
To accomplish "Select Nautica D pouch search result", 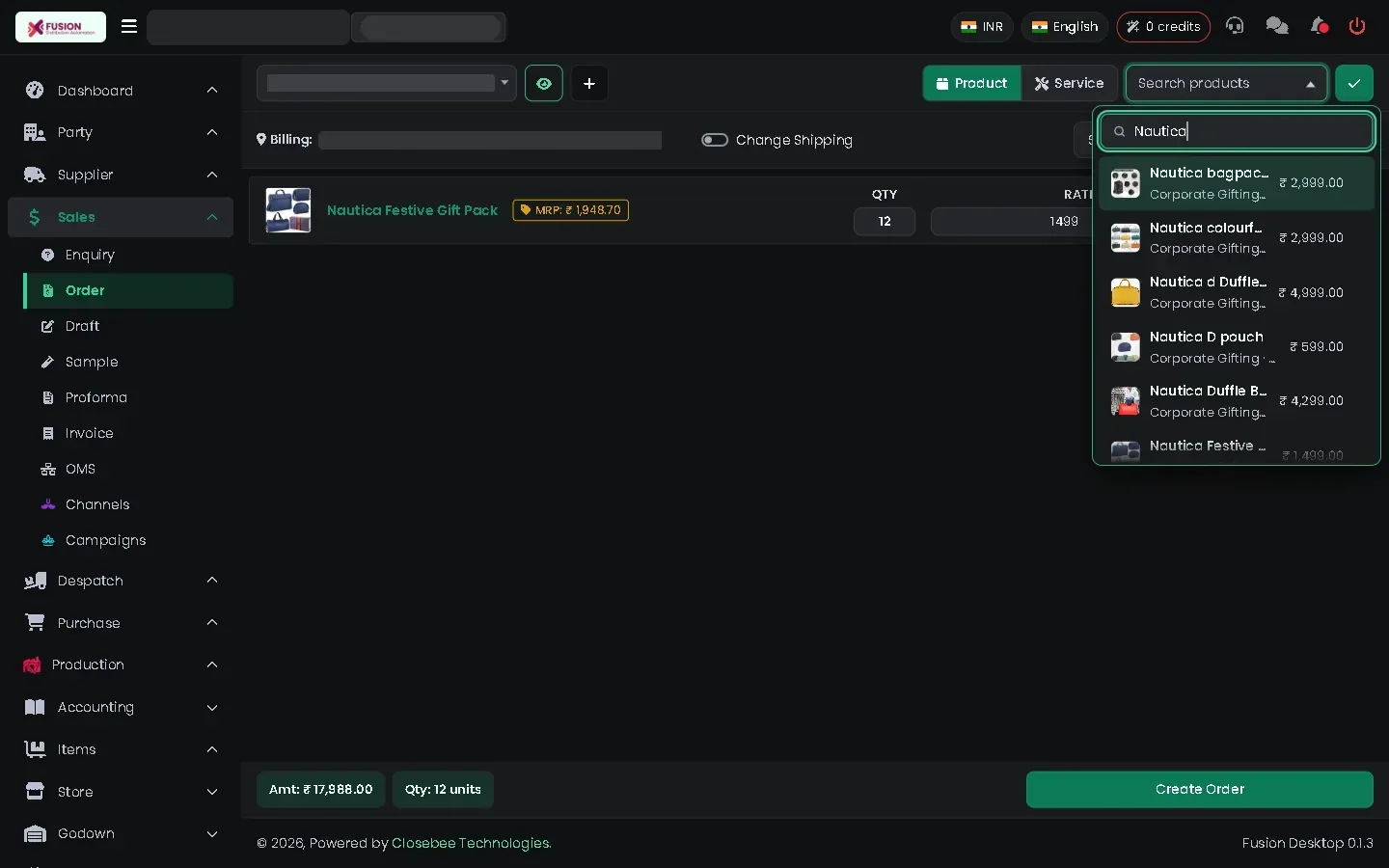I will coord(1237,347).
